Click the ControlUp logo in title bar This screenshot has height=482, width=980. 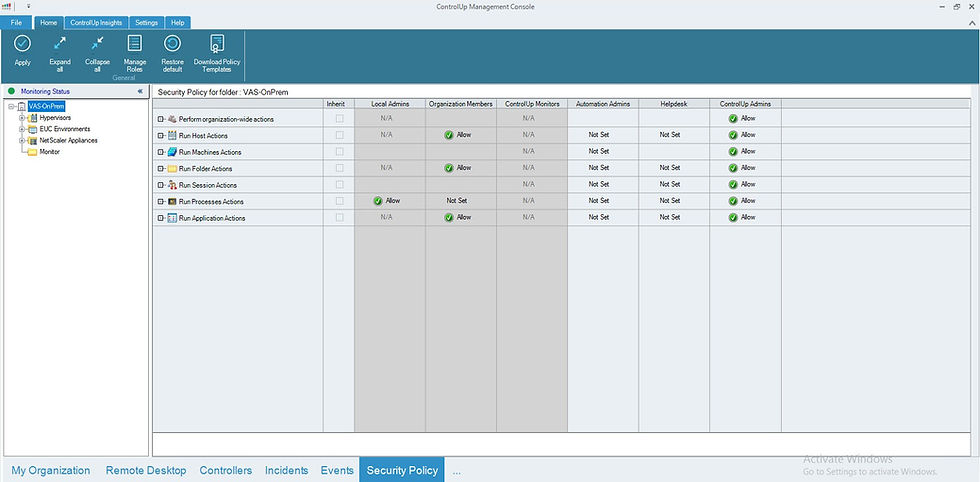point(7,6)
